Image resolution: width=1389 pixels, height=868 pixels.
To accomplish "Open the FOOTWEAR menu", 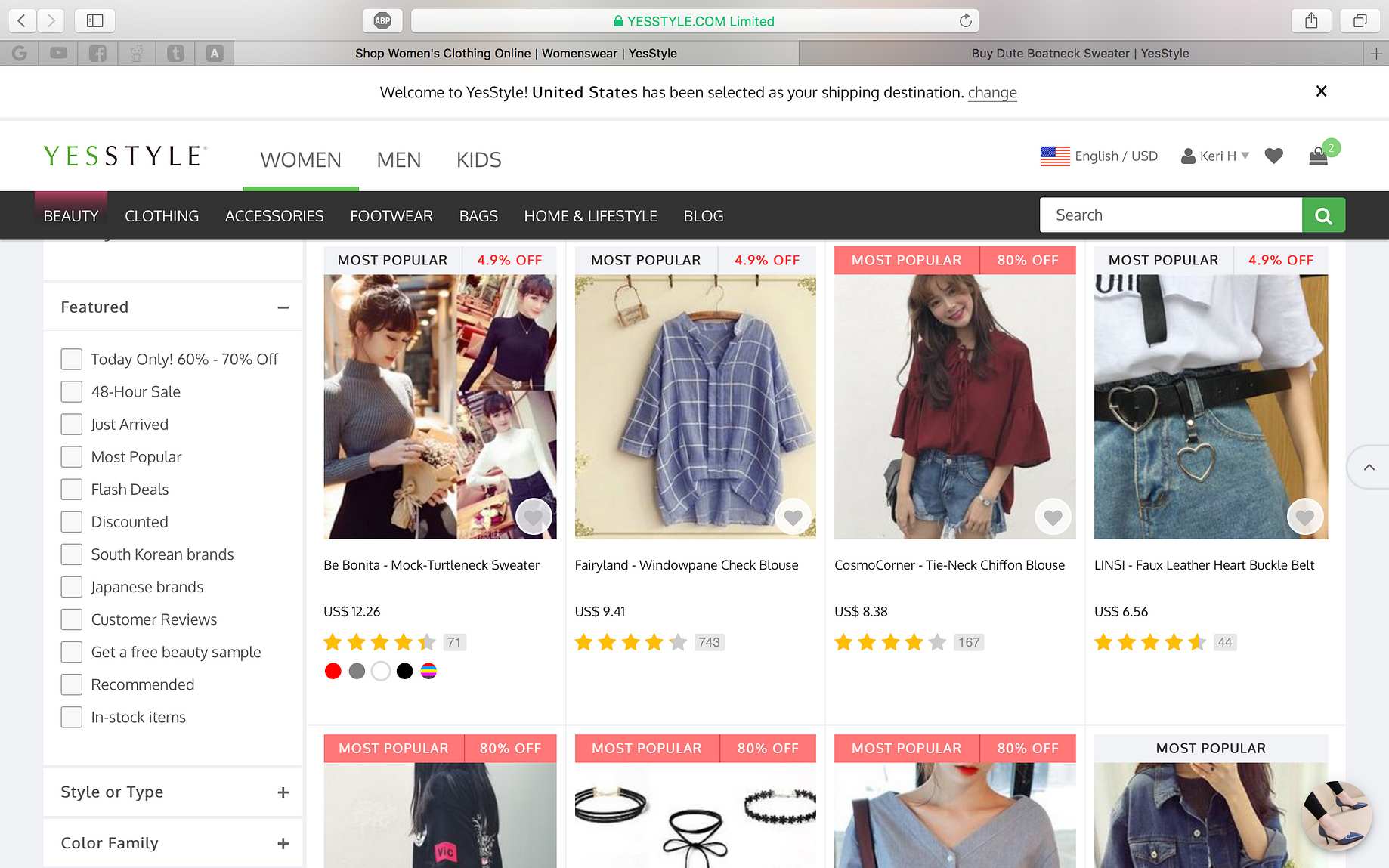I will [x=391, y=215].
